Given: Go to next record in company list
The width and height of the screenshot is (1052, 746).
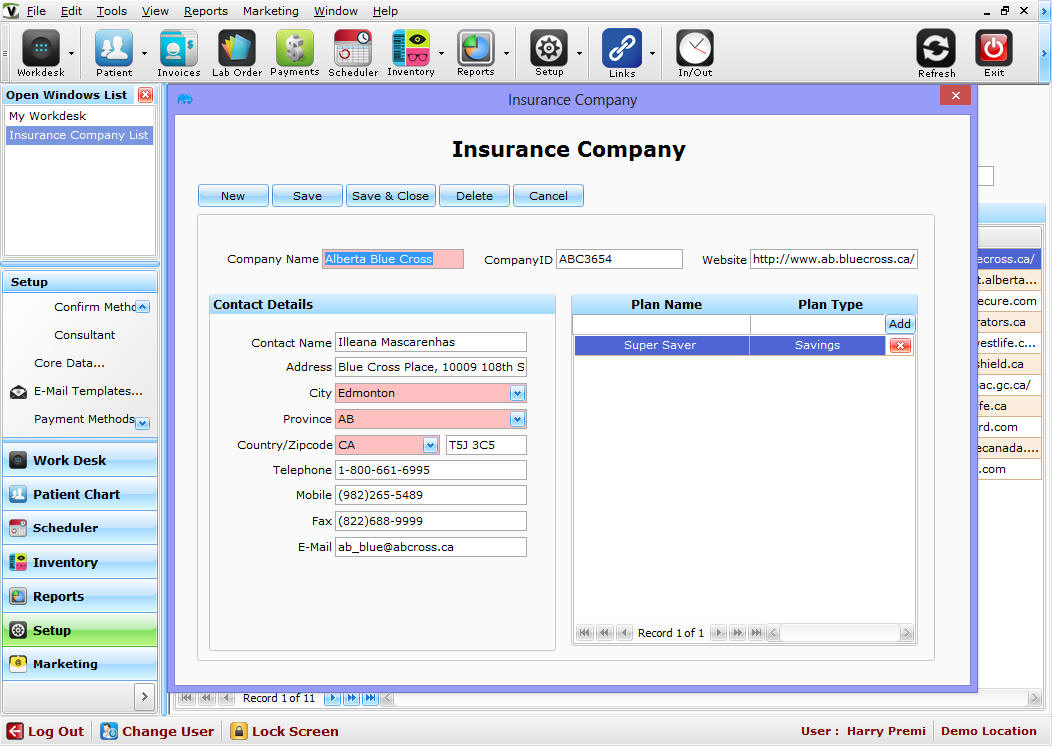Looking at the screenshot, I should 332,698.
